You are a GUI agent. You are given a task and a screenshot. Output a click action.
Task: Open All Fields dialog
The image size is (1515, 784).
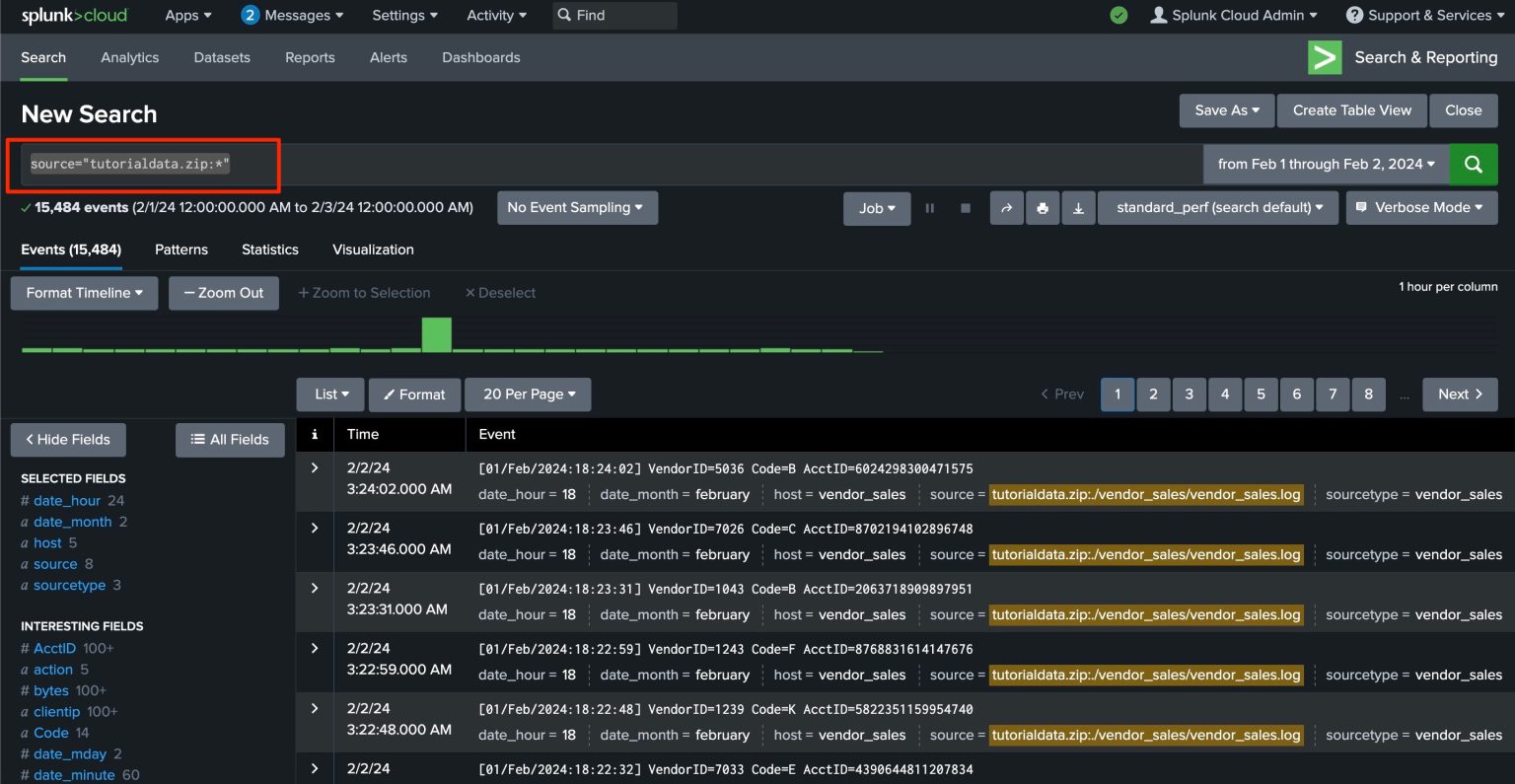(x=230, y=440)
